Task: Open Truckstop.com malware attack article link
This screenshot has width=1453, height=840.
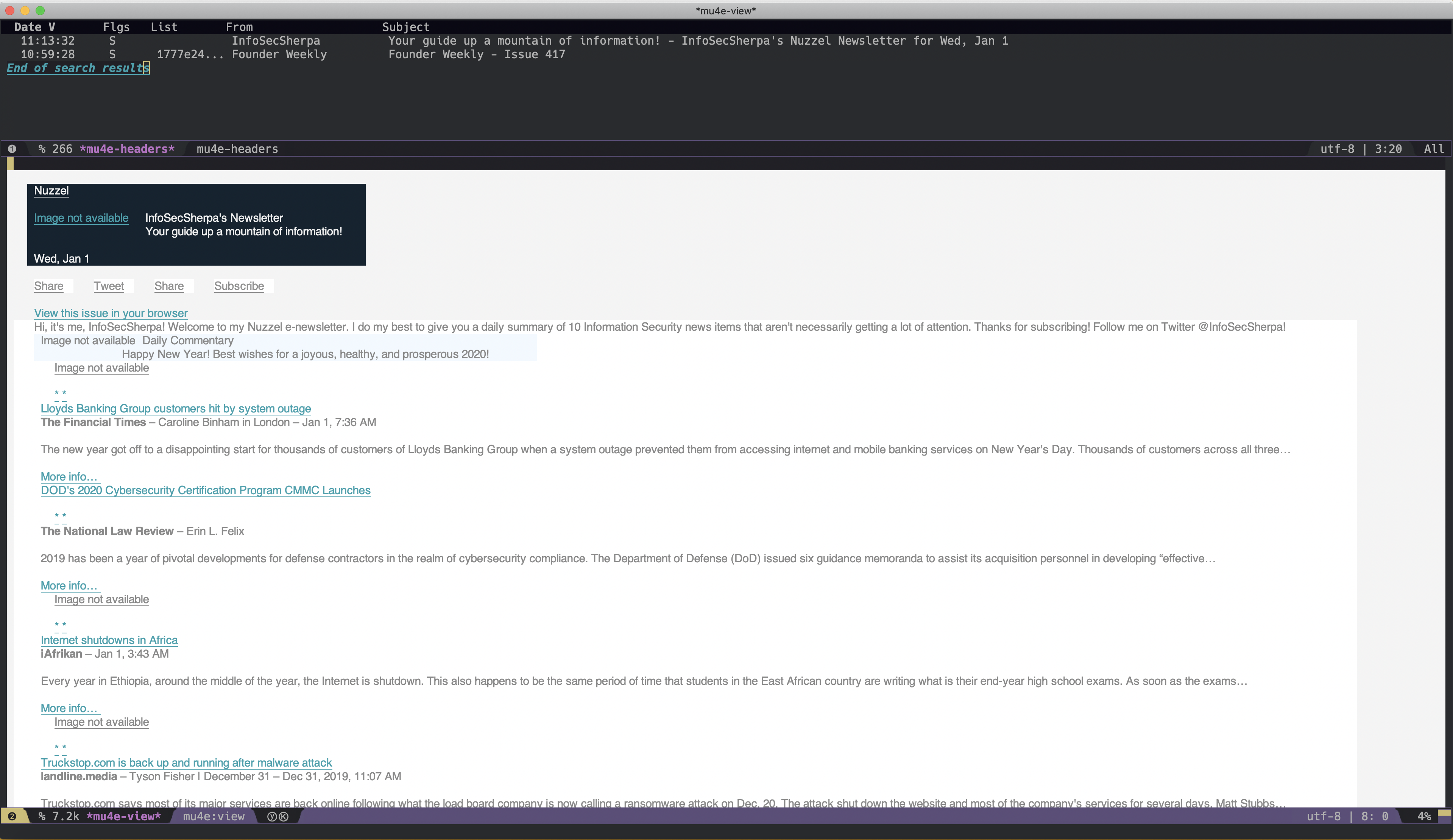Action: [186, 763]
